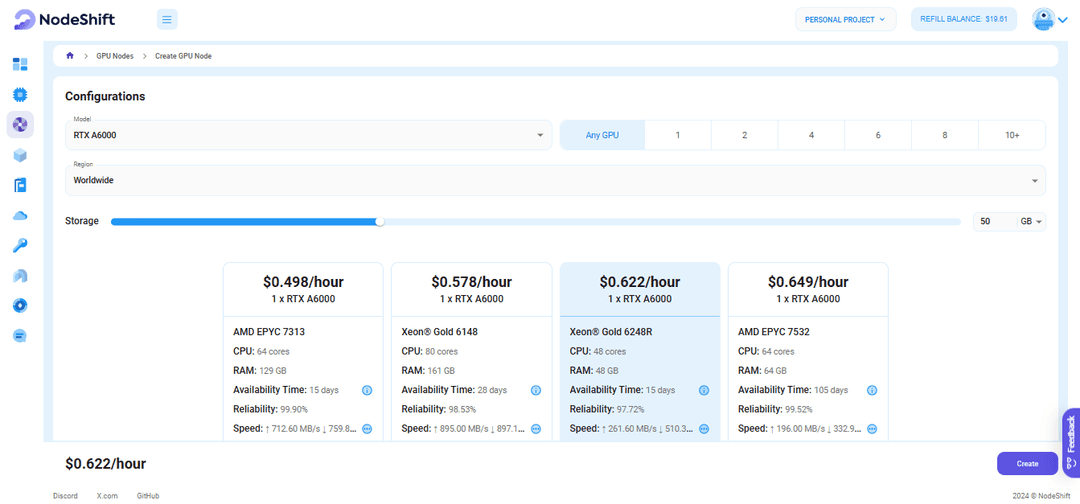Open the Region dropdown showing Worldwide

point(555,180)
